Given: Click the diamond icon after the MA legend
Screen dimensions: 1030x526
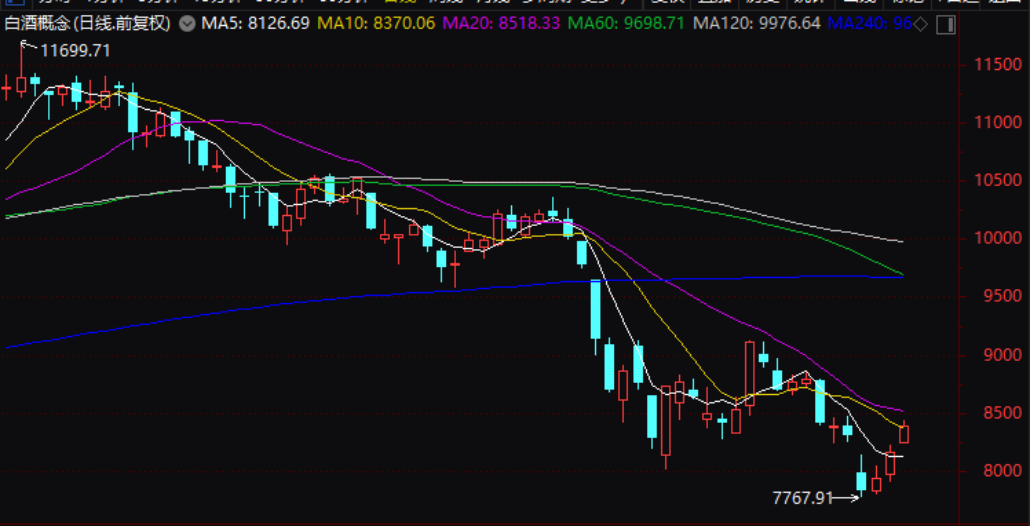Looking at the screenshot, I should click(920, 23).
